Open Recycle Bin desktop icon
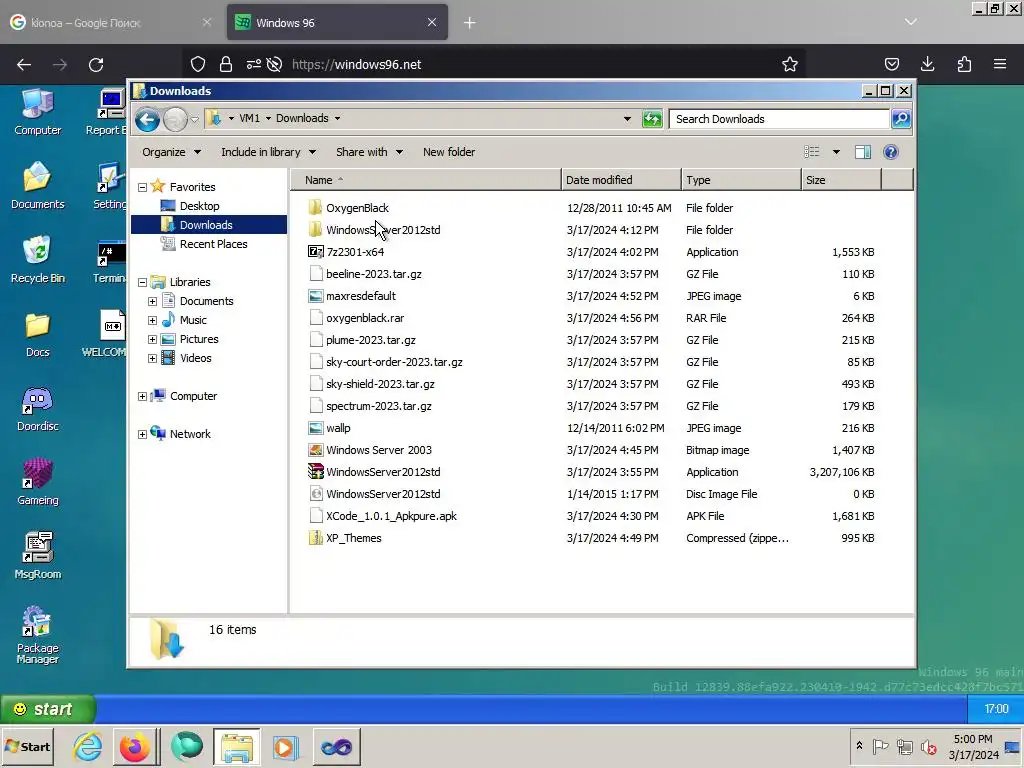Screen dimensions: 1024x768 tap(37, 259)
